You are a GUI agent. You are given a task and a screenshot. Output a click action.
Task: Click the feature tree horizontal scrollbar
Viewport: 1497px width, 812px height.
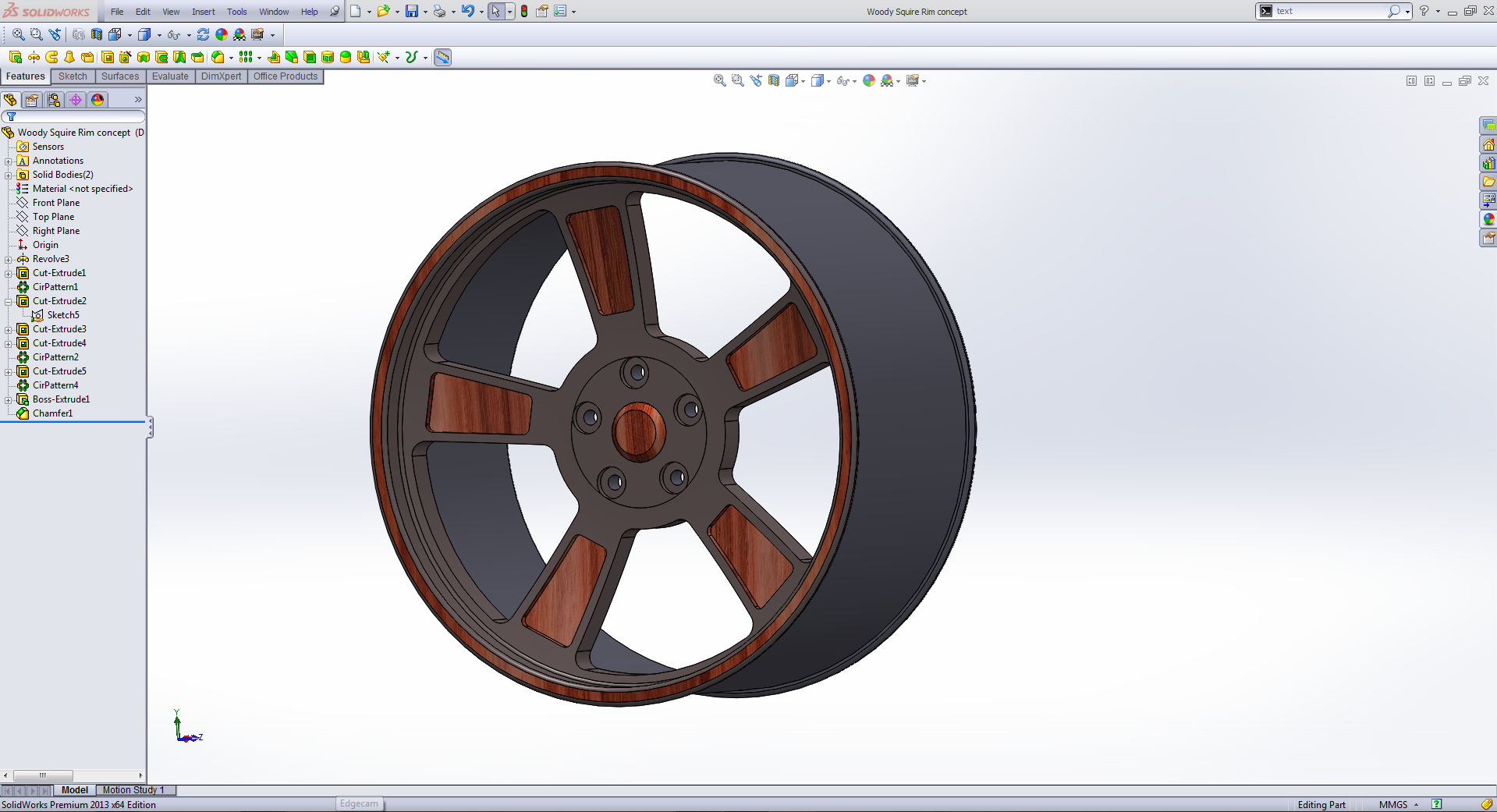[73, 775]
